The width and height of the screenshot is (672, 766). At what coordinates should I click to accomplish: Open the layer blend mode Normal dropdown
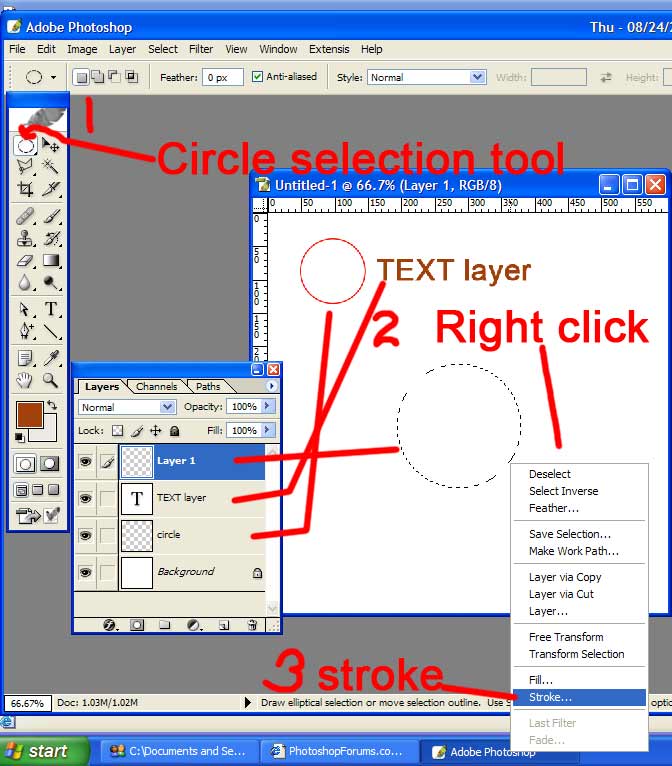(x=168, y=407)
